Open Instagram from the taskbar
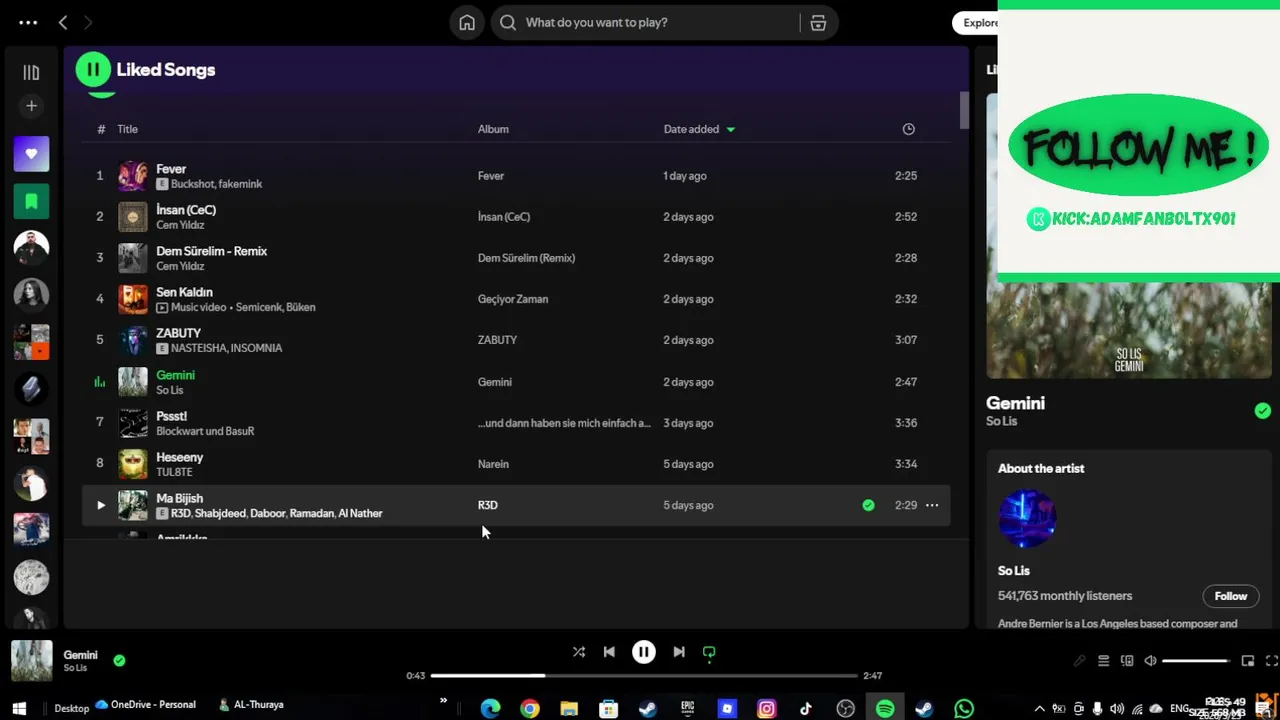This screenshot has height=720, width=1280. [x=767, y=709]
